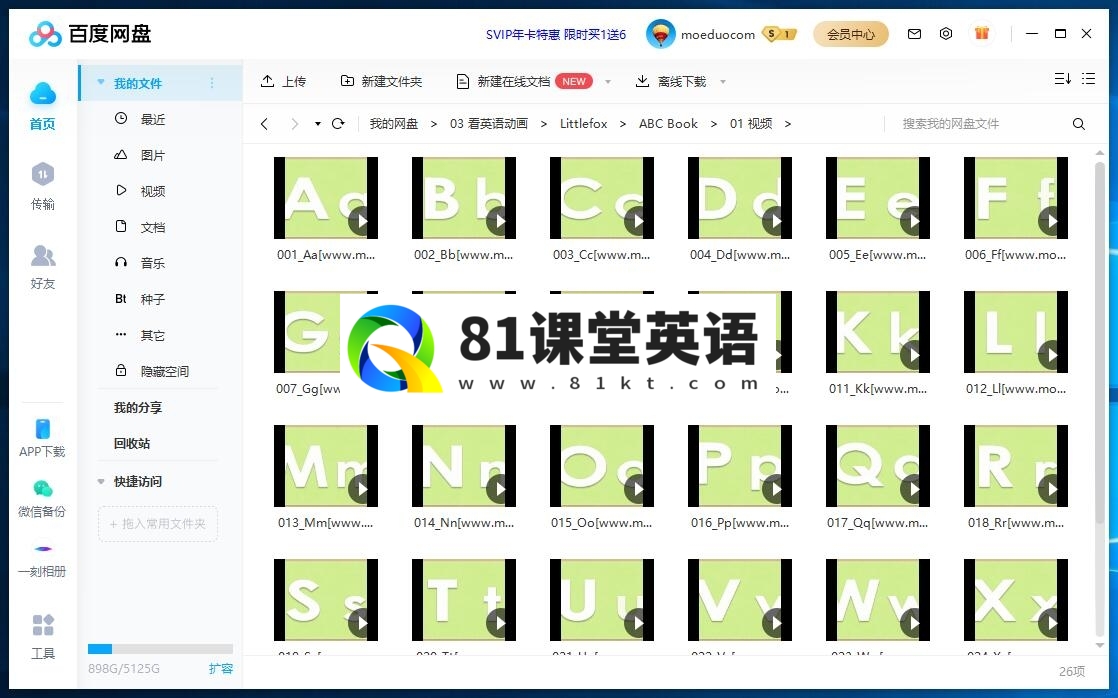
Task: Show 文档 documents category
Action: [x=140, y=227]
